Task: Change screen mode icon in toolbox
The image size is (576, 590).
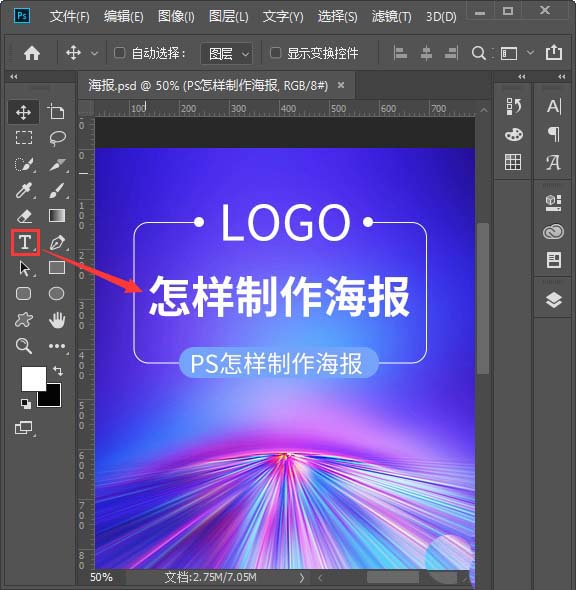Action: pos(24,428)
